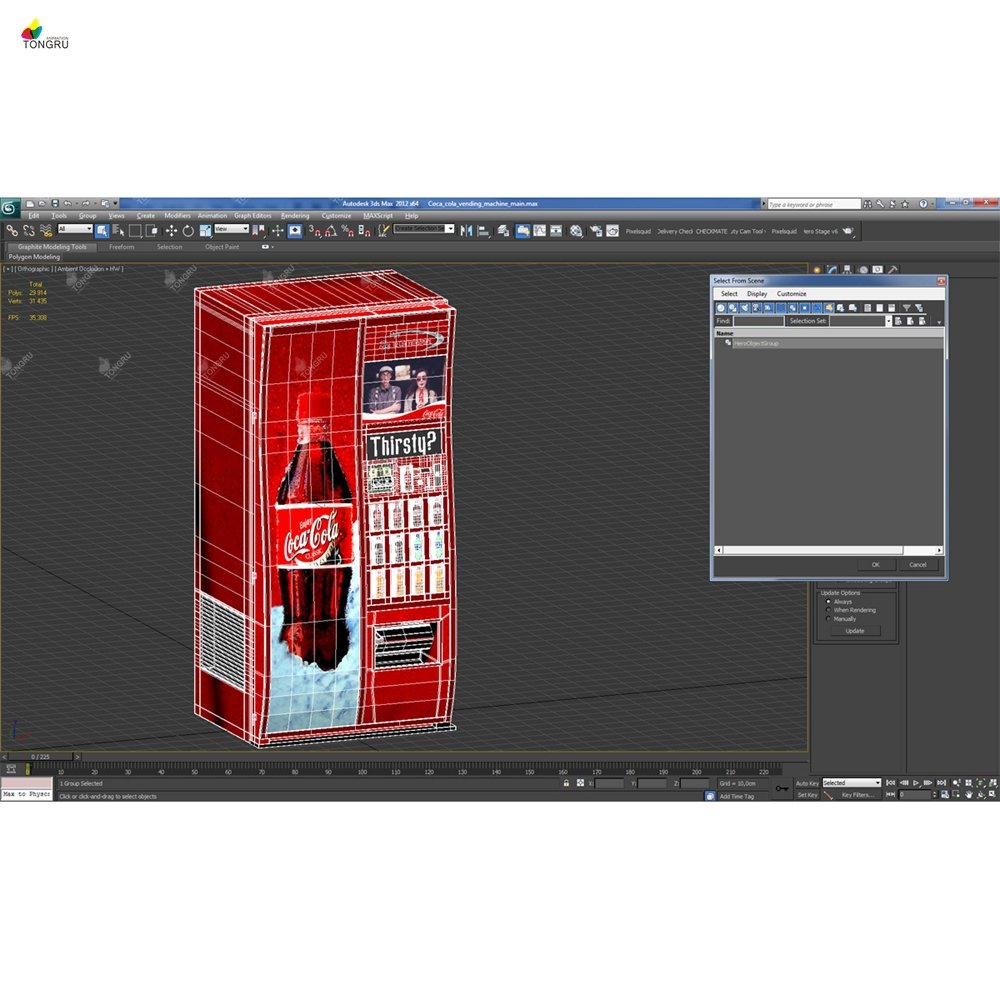Click the Bind to Space Warp icon
Image resolution: width=1000 pixels, height=1000 pixels.
(45, 231)
